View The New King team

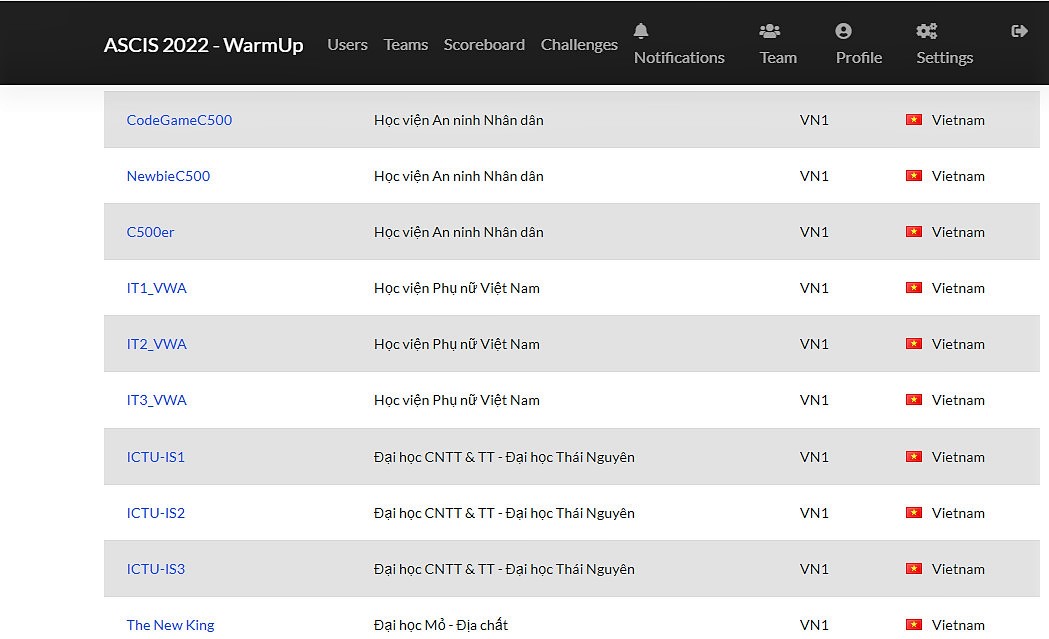pos(170,625)
